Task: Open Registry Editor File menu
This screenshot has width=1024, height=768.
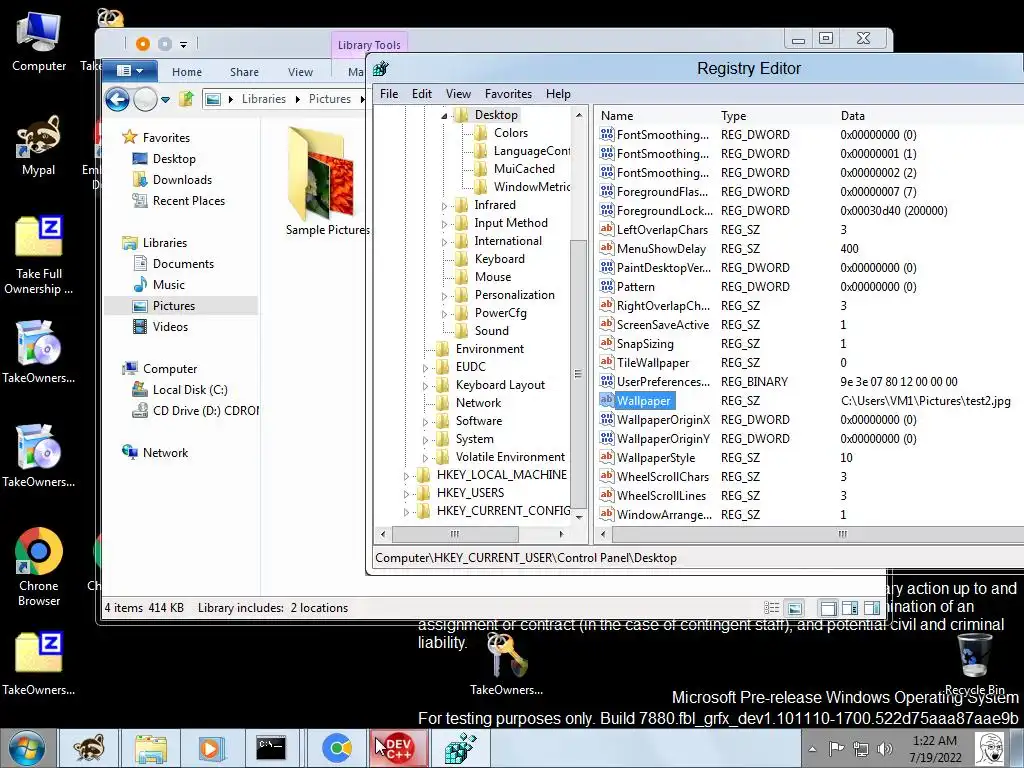Action: pos(389,94)
